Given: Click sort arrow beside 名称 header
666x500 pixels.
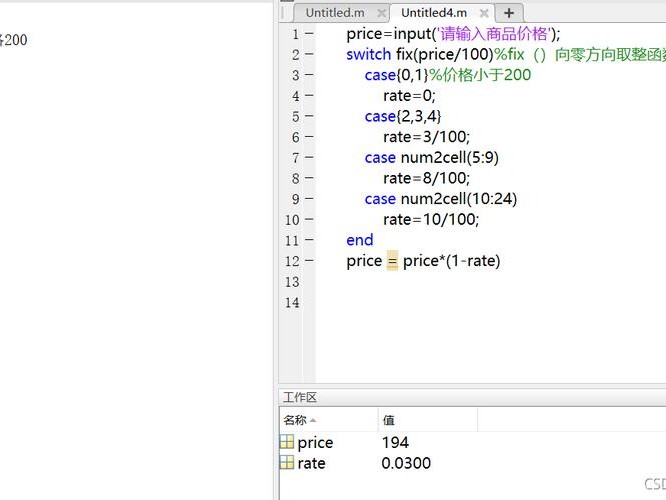Looking at the screenshot, I should 313,421.
